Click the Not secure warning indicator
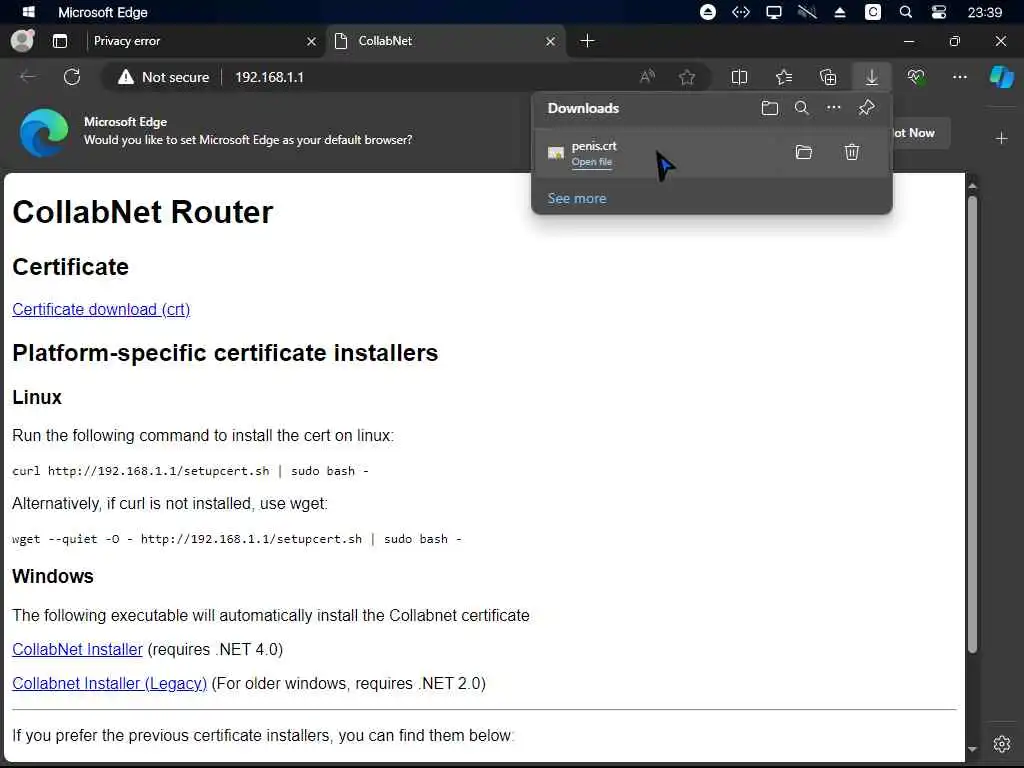 (x=163, y=77)
